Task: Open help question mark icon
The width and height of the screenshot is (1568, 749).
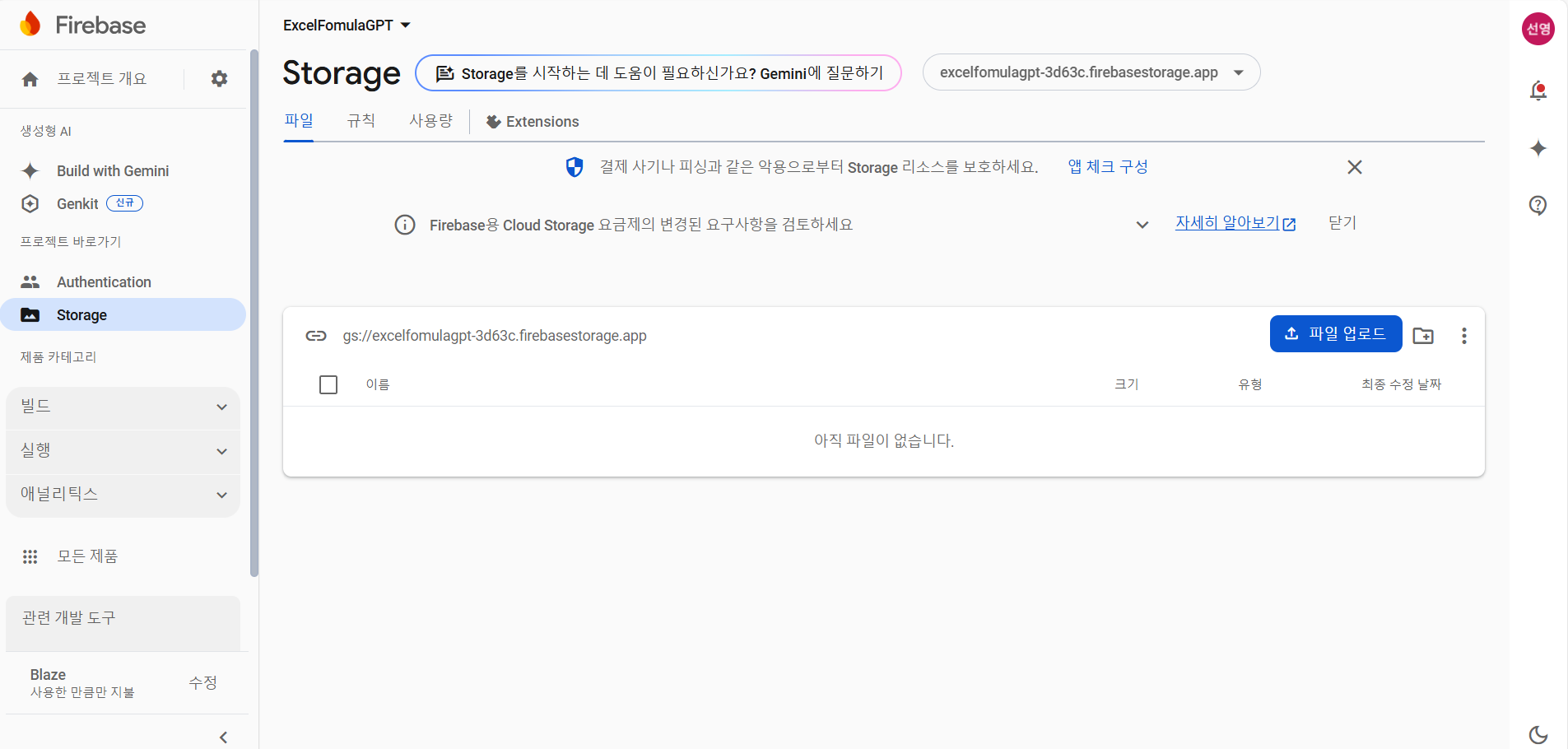Action: point(1538,205)
